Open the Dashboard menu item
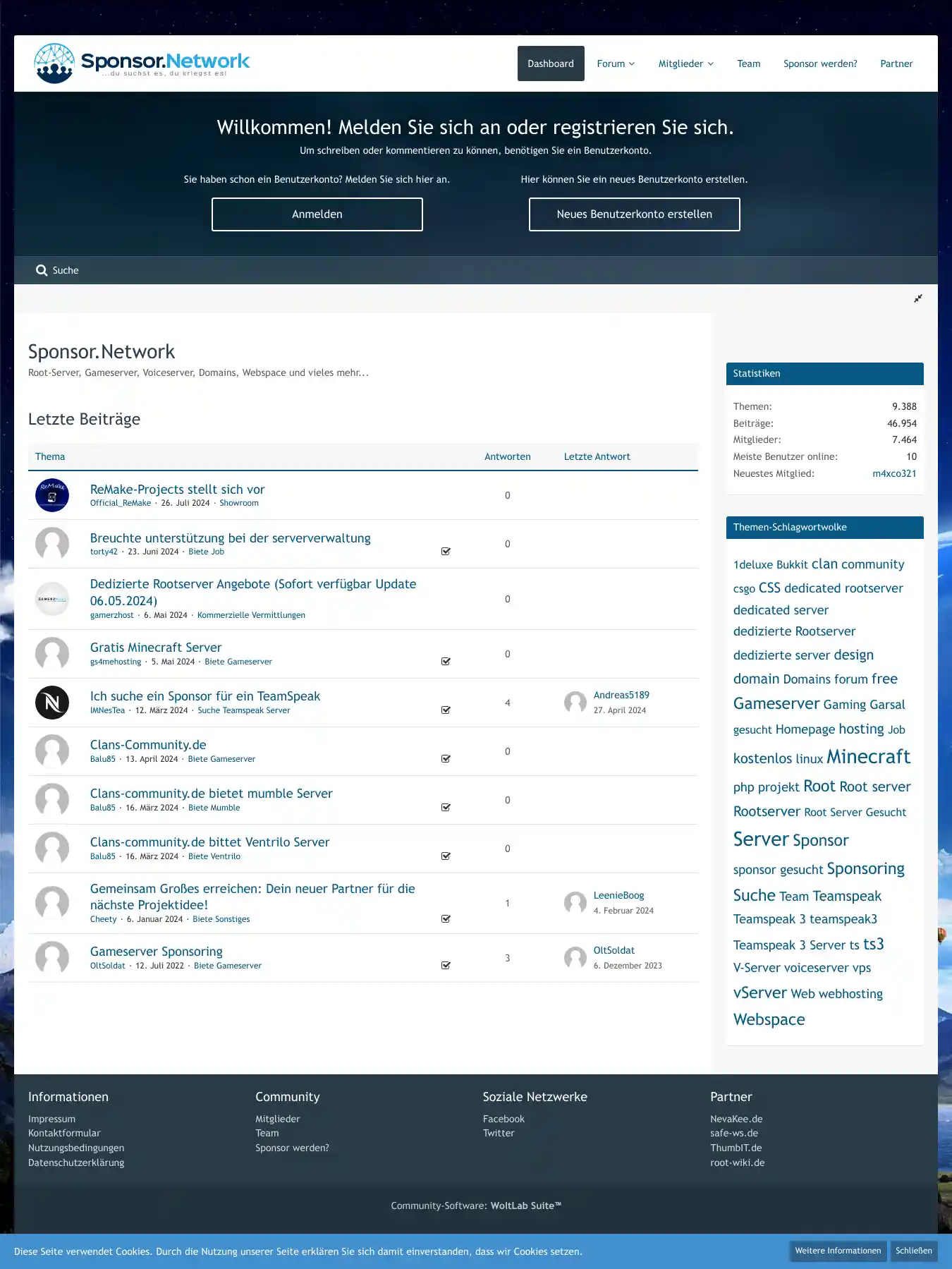This screenshot has height=1269, width=952. pos(551,63)
